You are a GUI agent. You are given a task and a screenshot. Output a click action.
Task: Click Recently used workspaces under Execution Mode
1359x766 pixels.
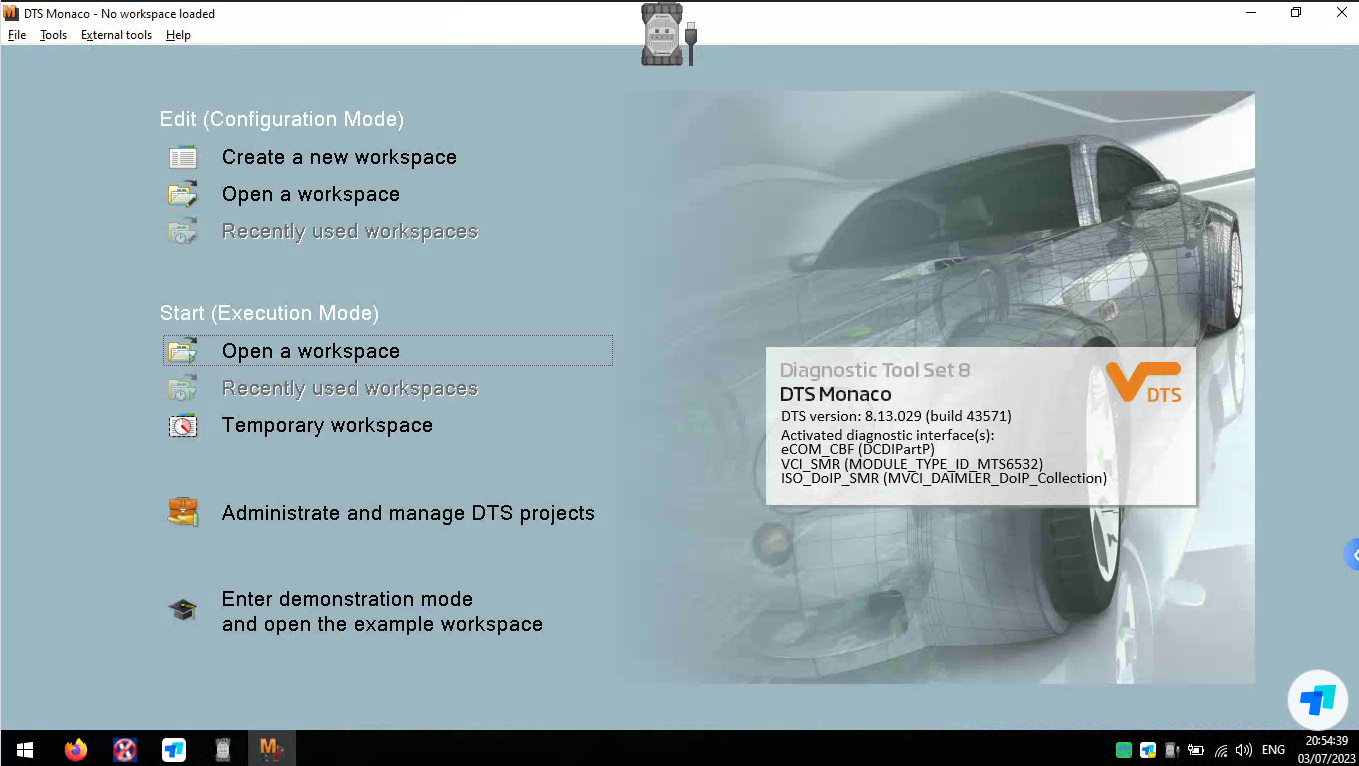coord(349,388)
